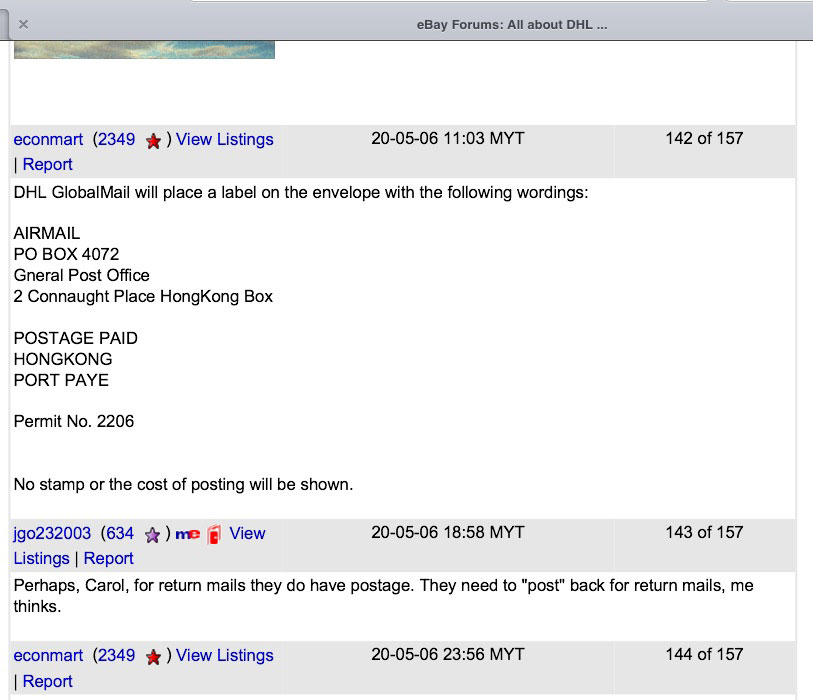Close the eBay Forums browser tab
The height and width of the screenshot is (700, 813).
point(23,24)
